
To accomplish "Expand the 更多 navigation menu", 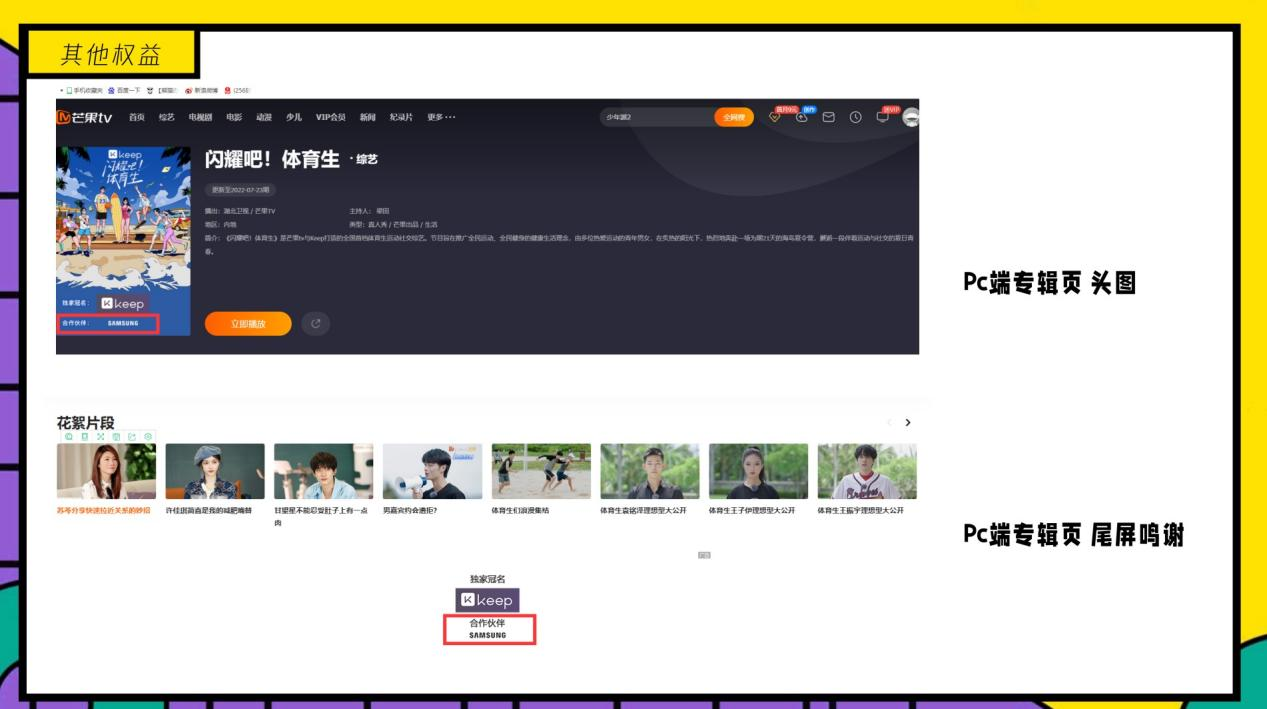I will click(441, 117).
